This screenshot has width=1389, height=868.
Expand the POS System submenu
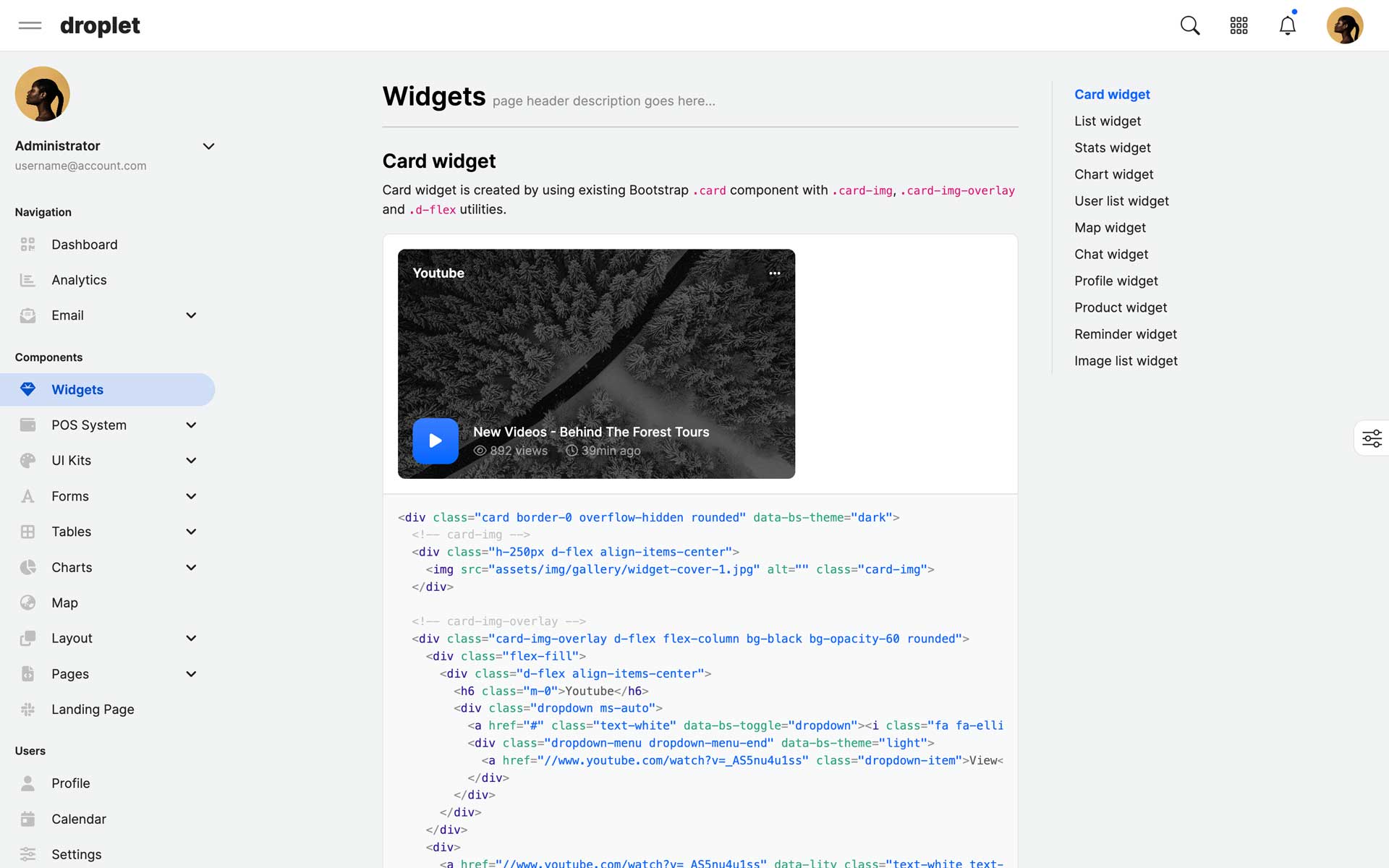191,425
